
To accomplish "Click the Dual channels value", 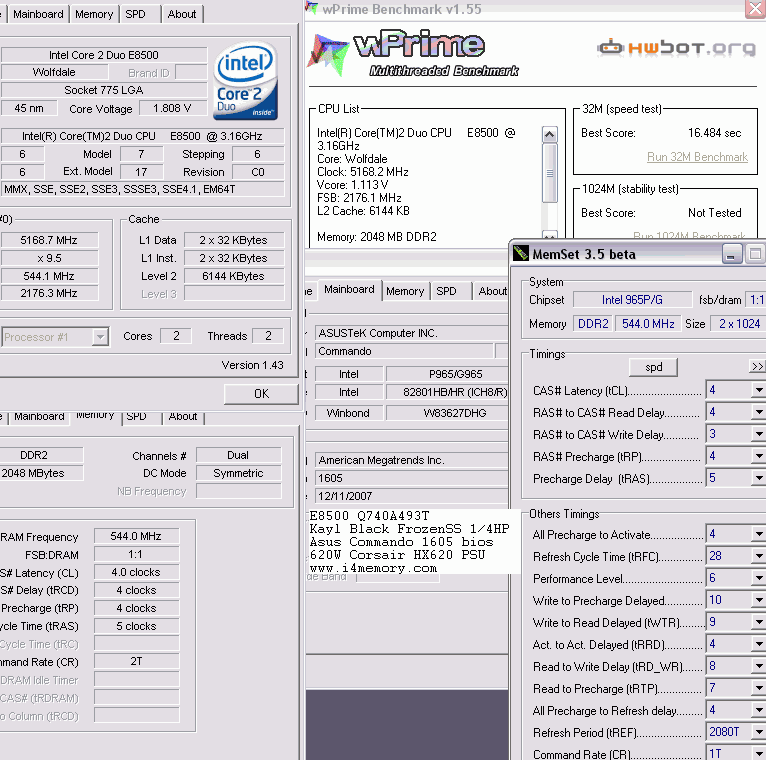I will tap(238, 455).
